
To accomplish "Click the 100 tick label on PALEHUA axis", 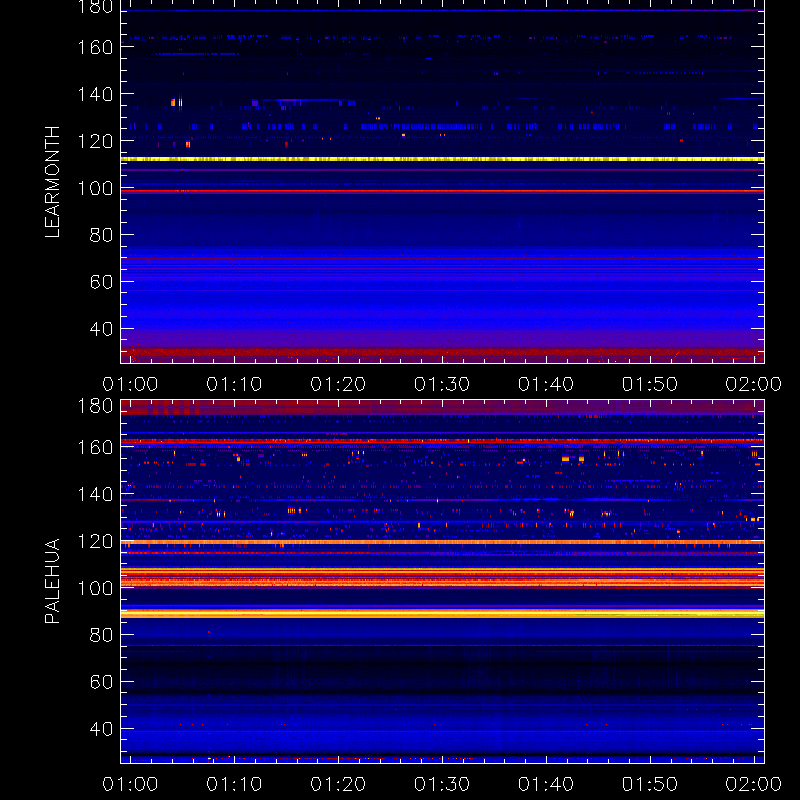I will (95, 588).
